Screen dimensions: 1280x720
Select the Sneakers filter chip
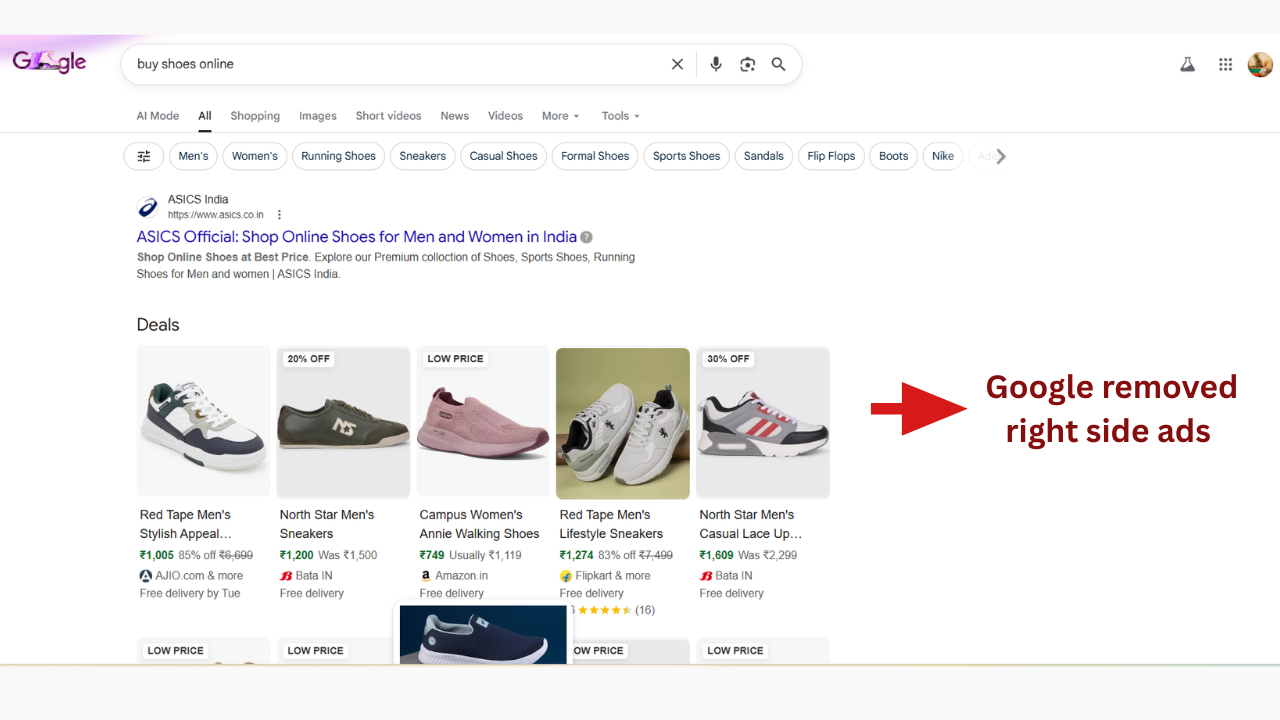tap(423, 156)
